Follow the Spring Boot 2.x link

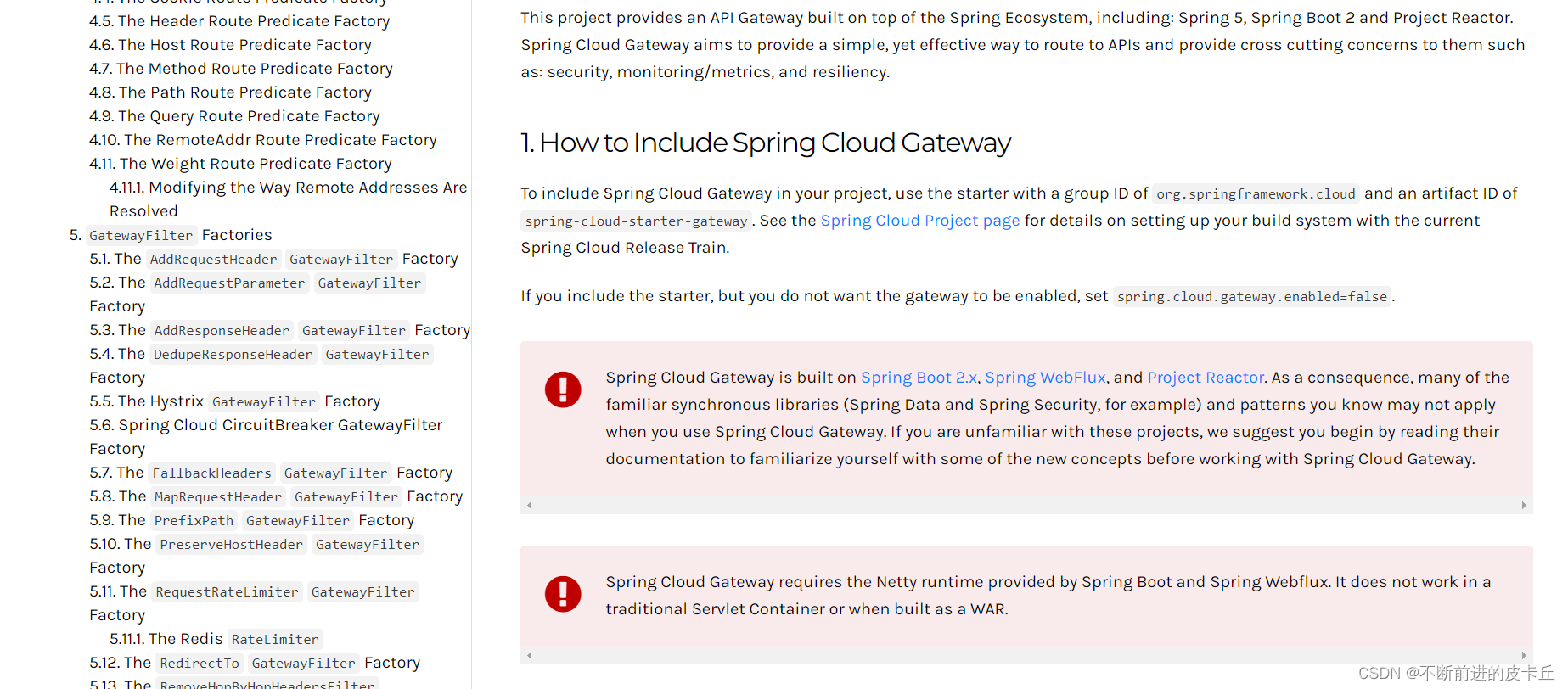(x=919, y=378)
